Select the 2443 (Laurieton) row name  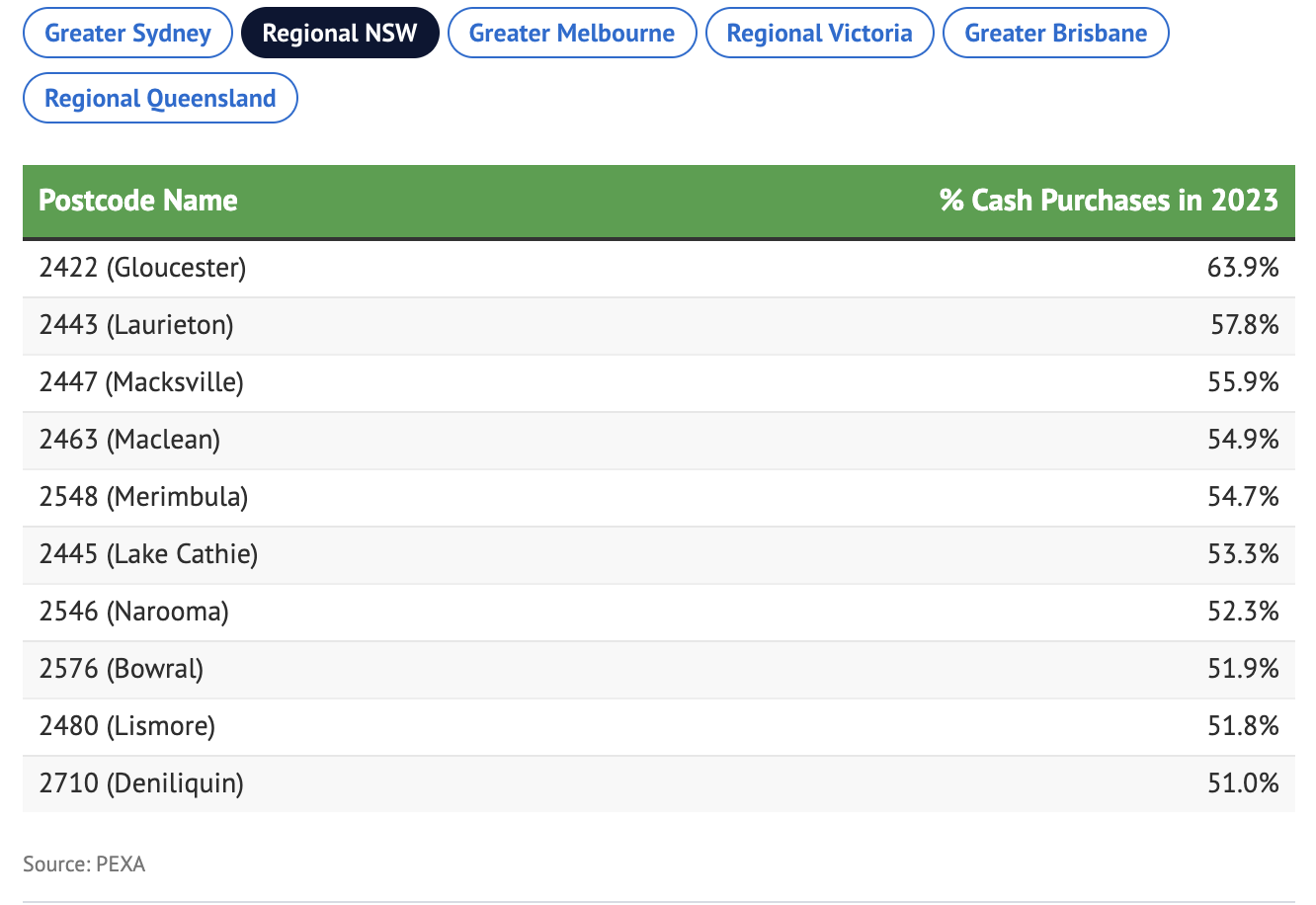(x=136, y=325)
